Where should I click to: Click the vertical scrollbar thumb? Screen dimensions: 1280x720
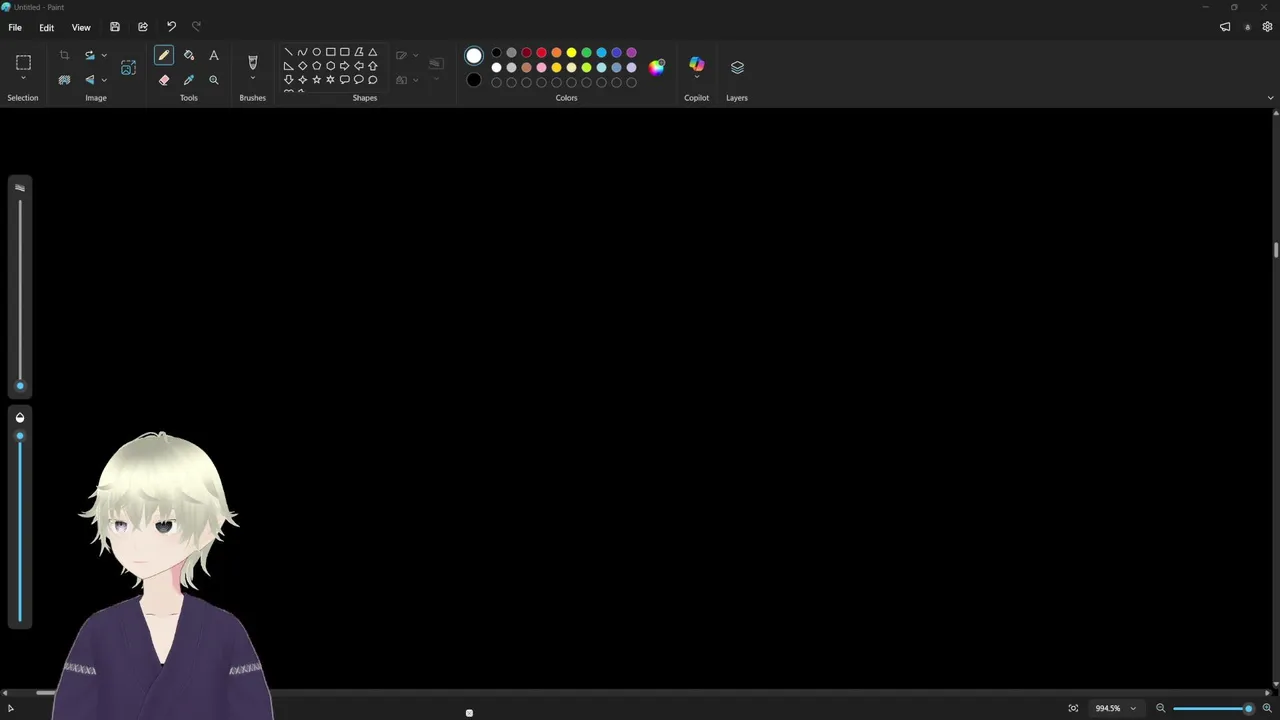coord(1275,249)
